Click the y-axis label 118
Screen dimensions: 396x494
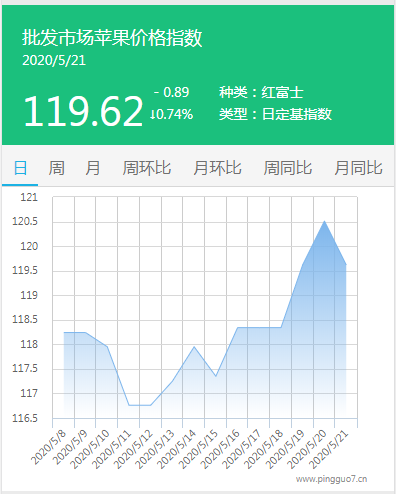(x=29, y=344)
